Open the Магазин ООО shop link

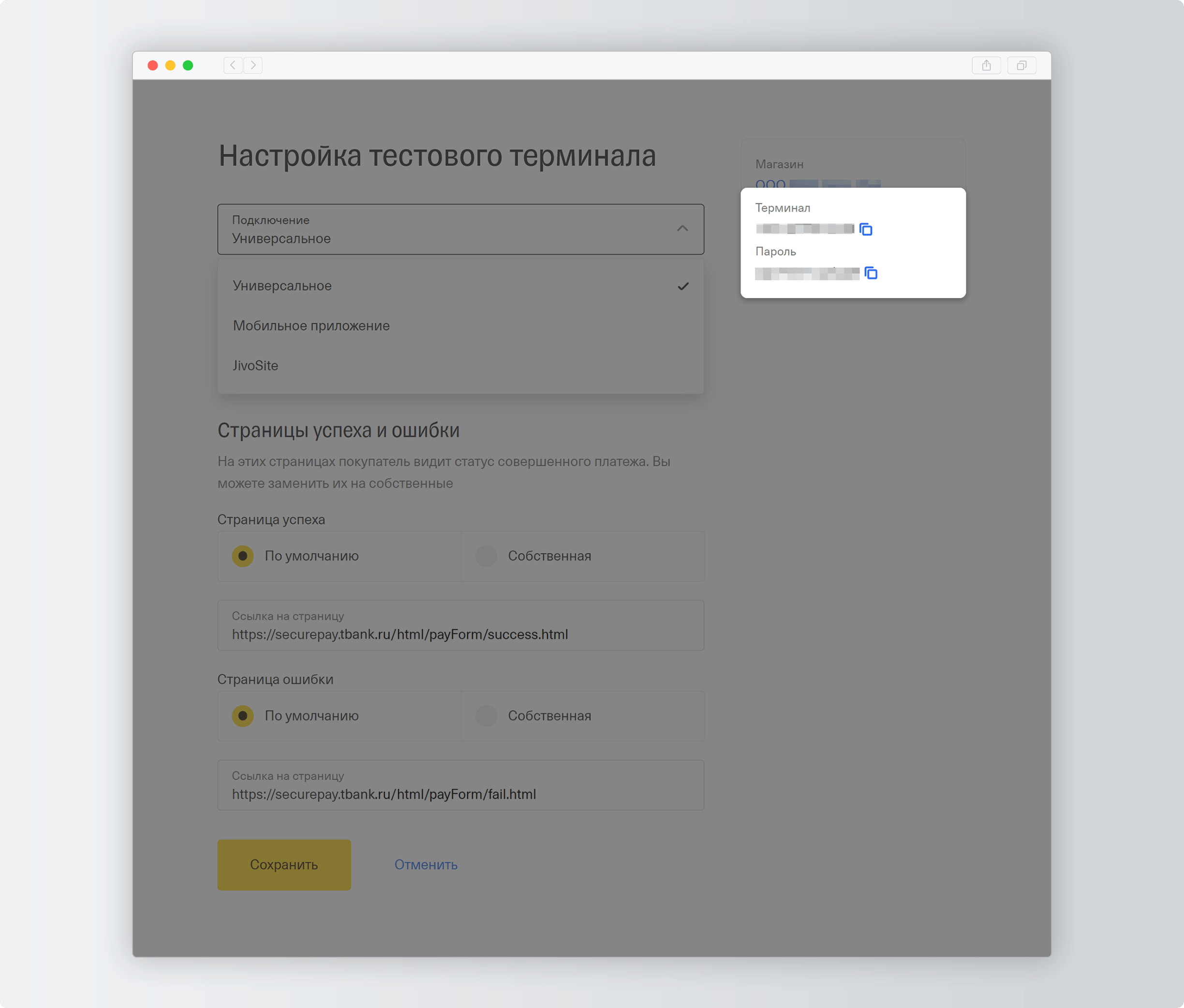pyautogui.click(x=818, y=183)
